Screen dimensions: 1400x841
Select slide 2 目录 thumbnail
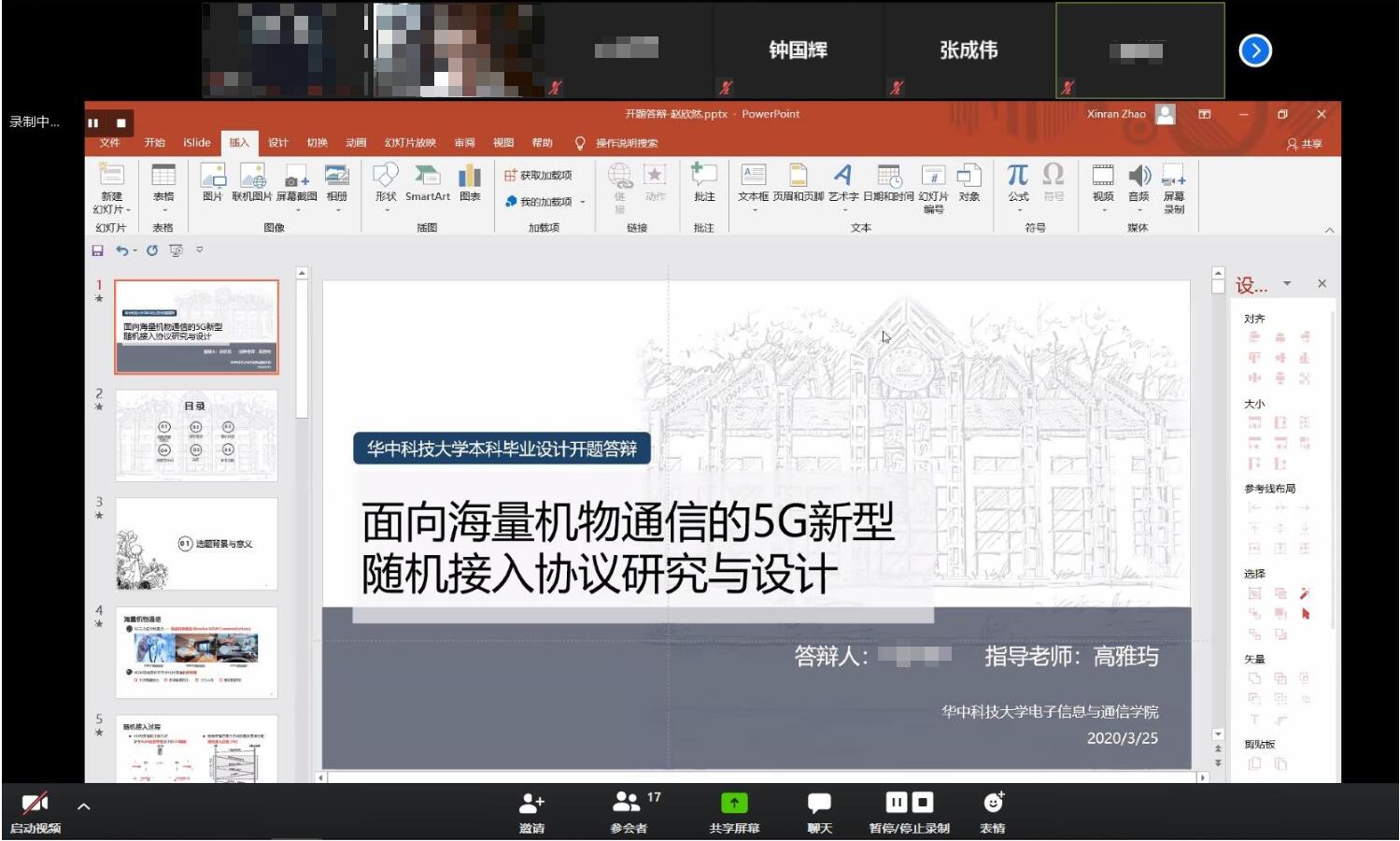click(x=196, y=435)
